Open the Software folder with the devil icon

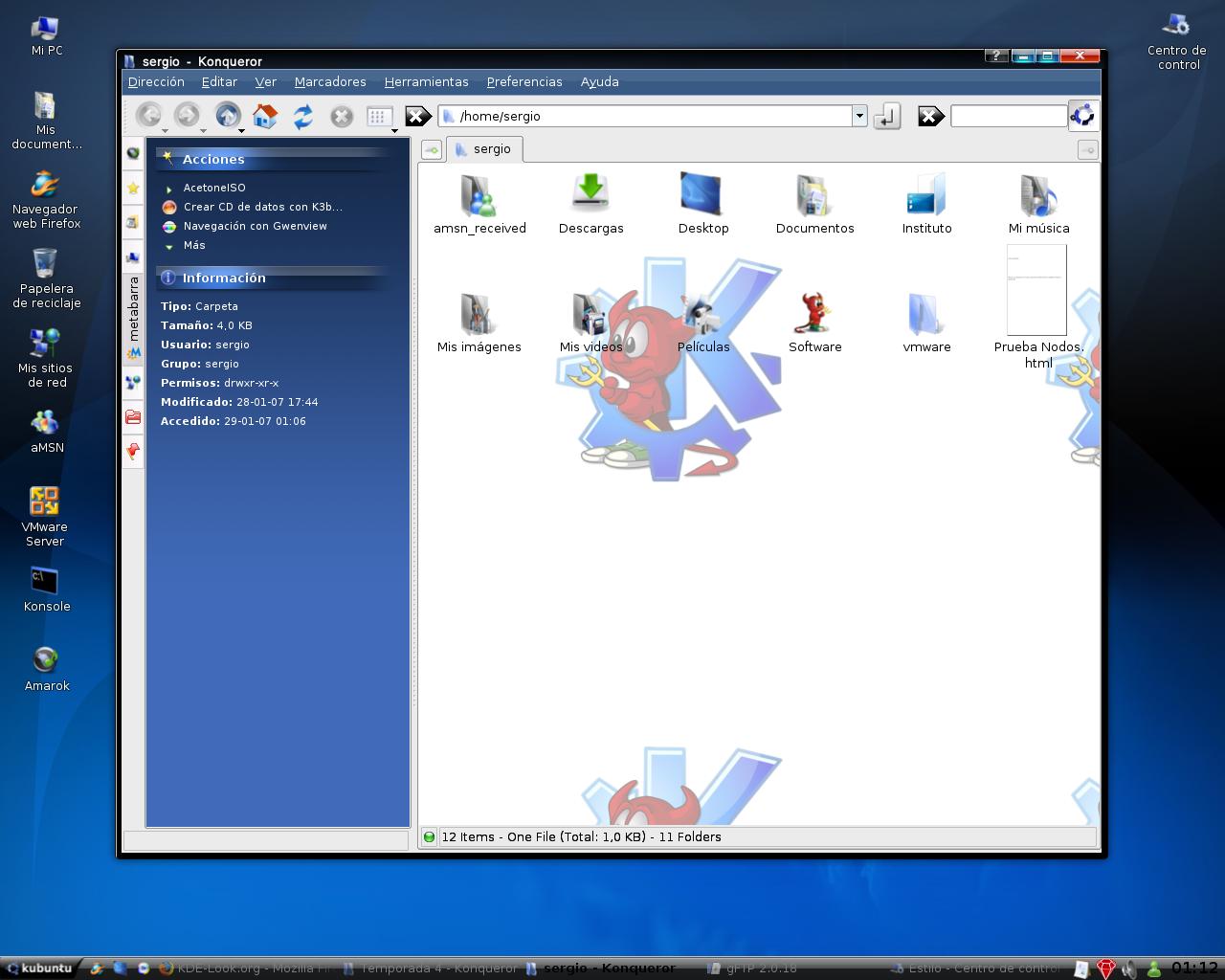pos(814,323)
